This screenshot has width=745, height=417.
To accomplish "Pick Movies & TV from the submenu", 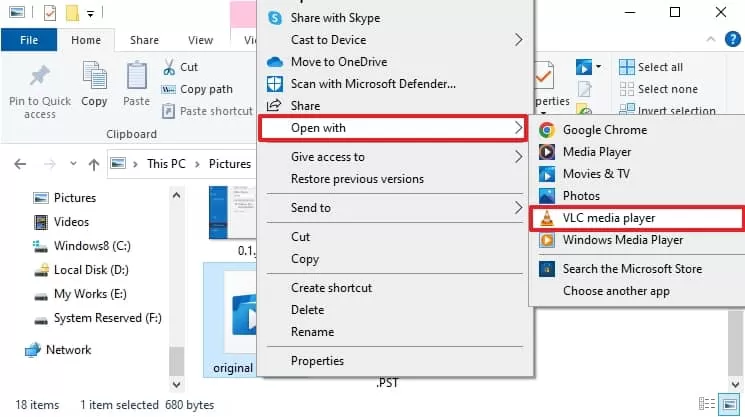I will [596, 174].
